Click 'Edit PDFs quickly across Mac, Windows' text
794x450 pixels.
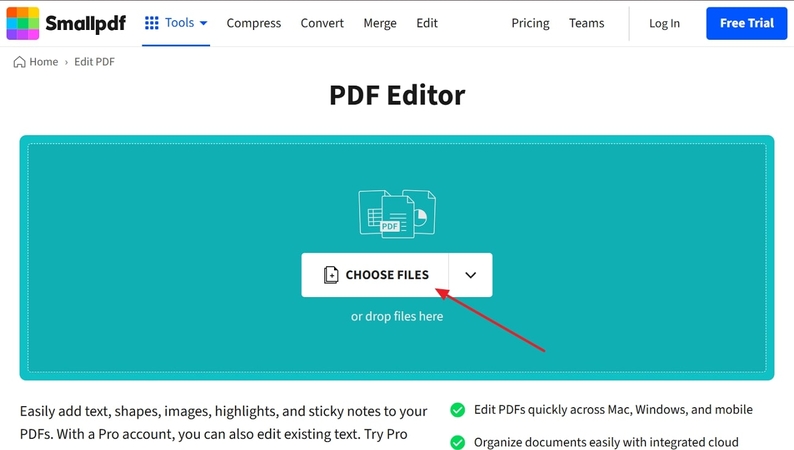613,410
